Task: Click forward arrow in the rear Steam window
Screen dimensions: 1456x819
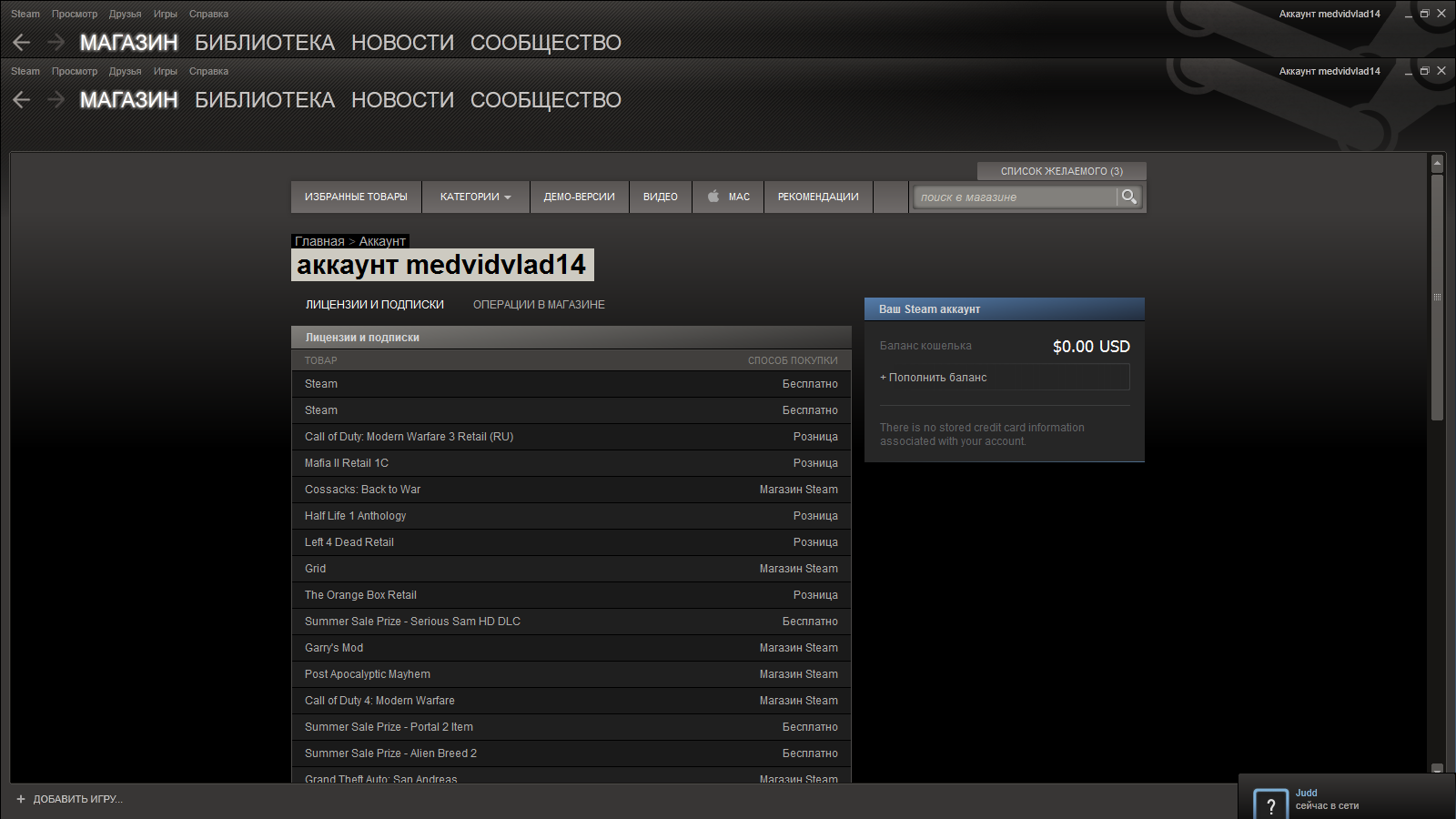Action: (56, 42)
